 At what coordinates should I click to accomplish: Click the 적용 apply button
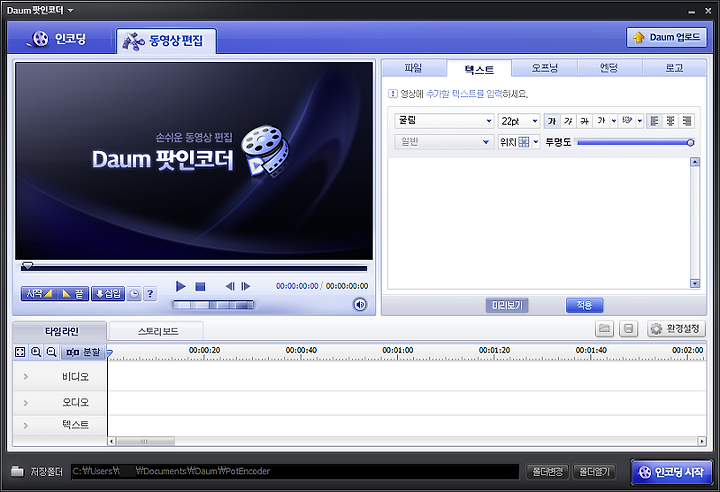(x=585, y=305)
